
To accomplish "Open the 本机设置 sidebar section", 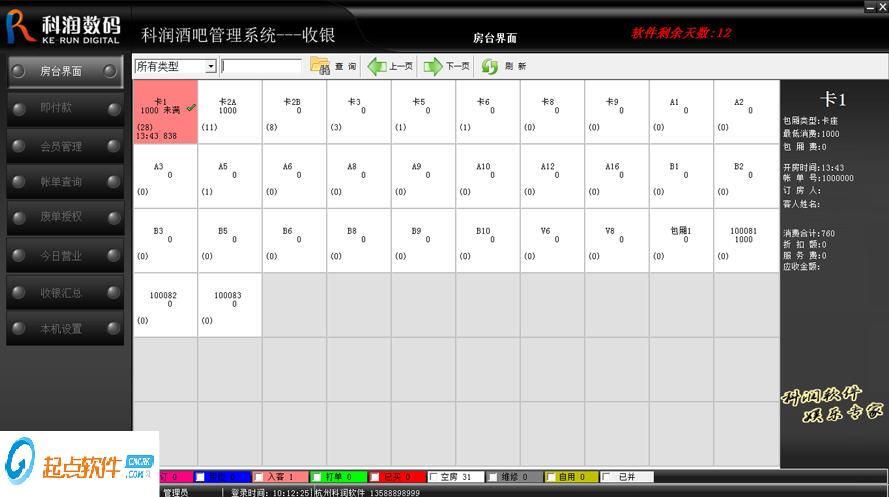I will coord(65,329).
